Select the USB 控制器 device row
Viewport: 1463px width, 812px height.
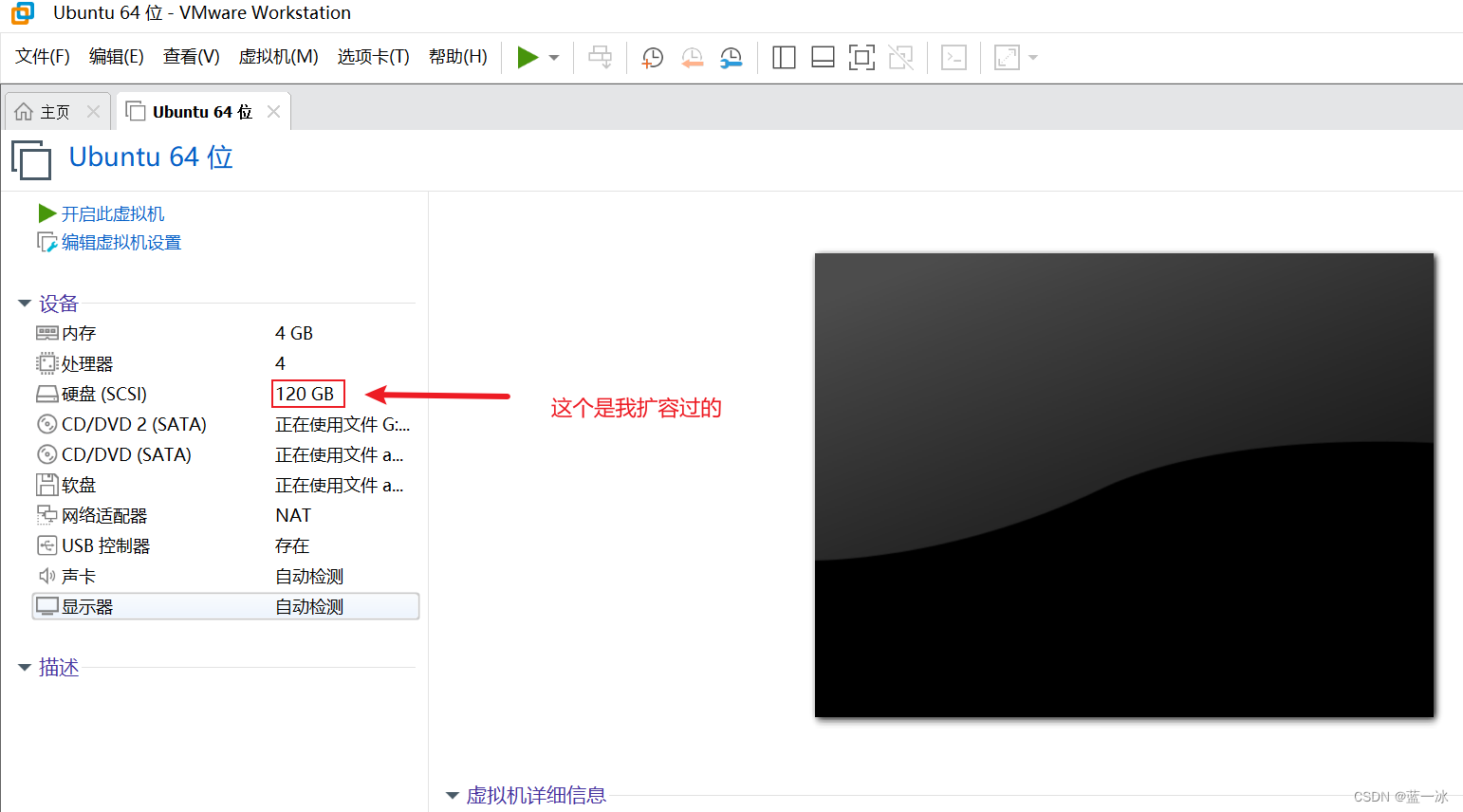(x=226, y=545)
